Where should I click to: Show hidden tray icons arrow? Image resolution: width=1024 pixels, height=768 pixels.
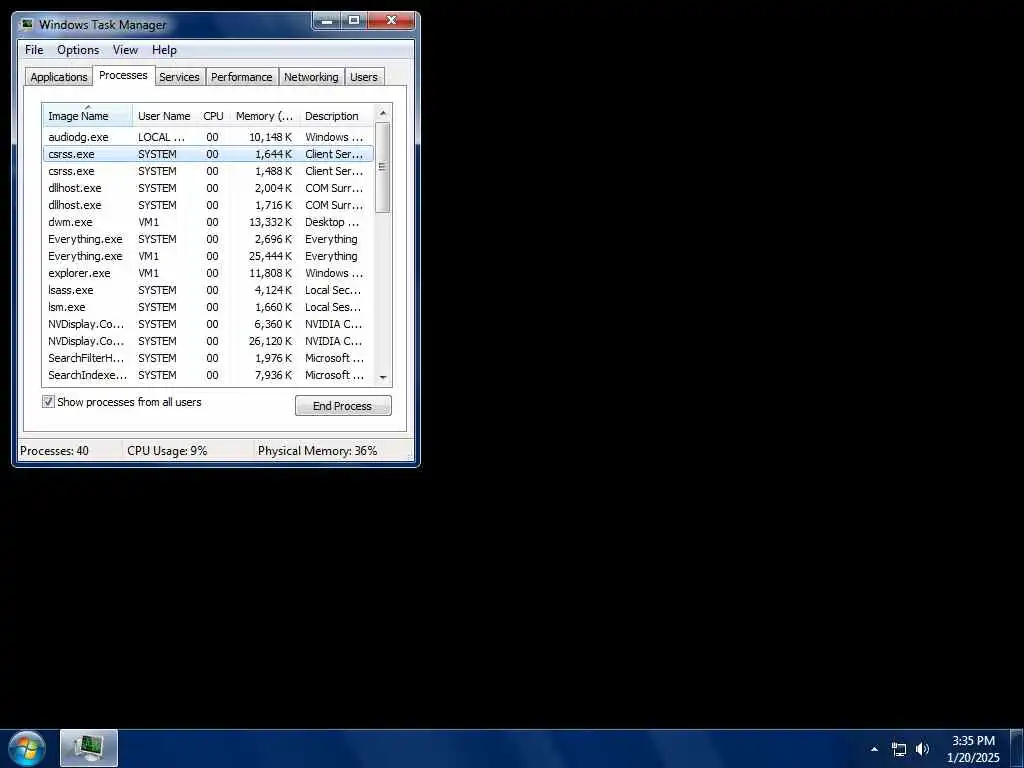click(x=874, y=749)
